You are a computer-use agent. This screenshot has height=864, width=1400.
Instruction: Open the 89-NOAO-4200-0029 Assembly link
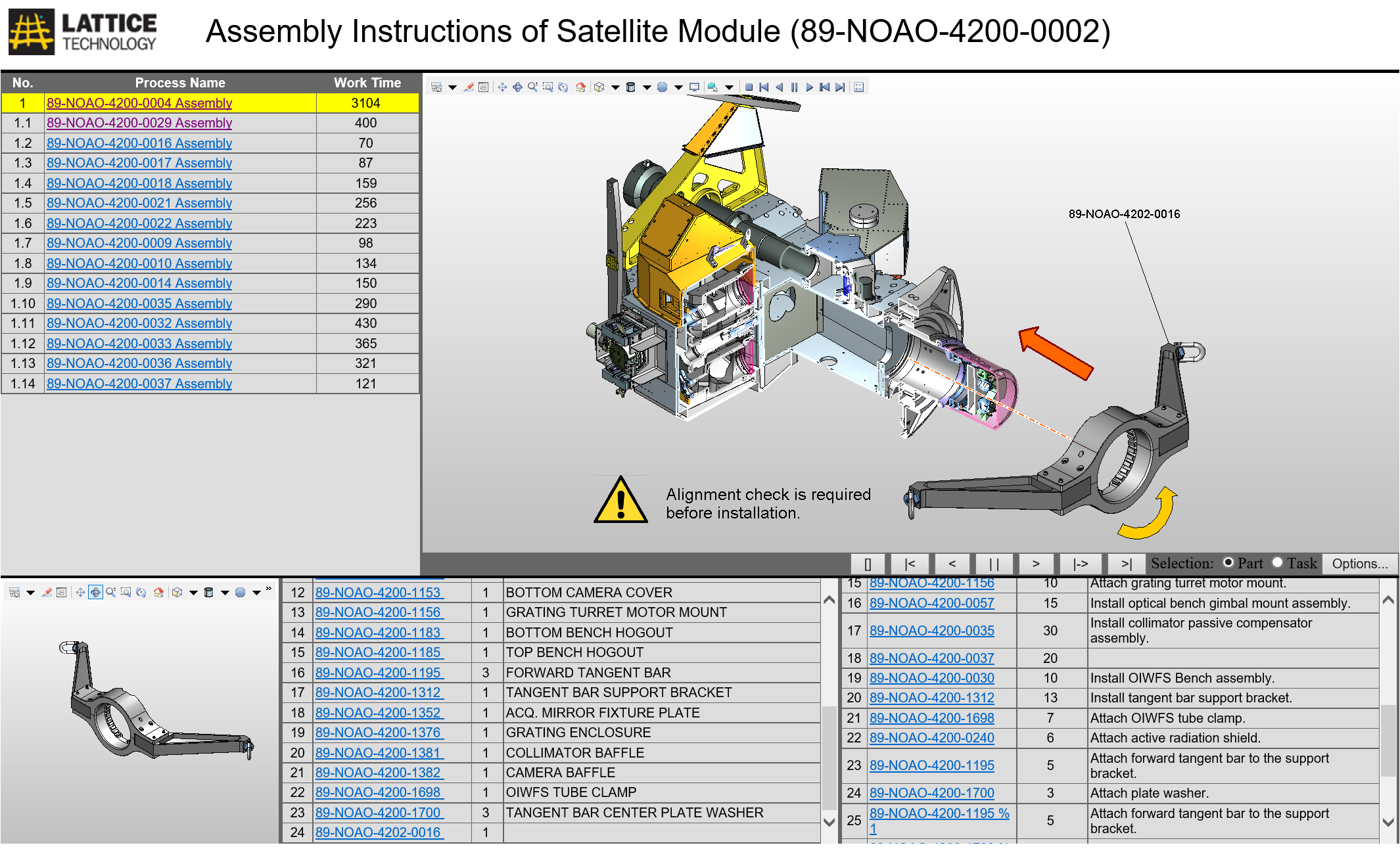pos(139,123)
